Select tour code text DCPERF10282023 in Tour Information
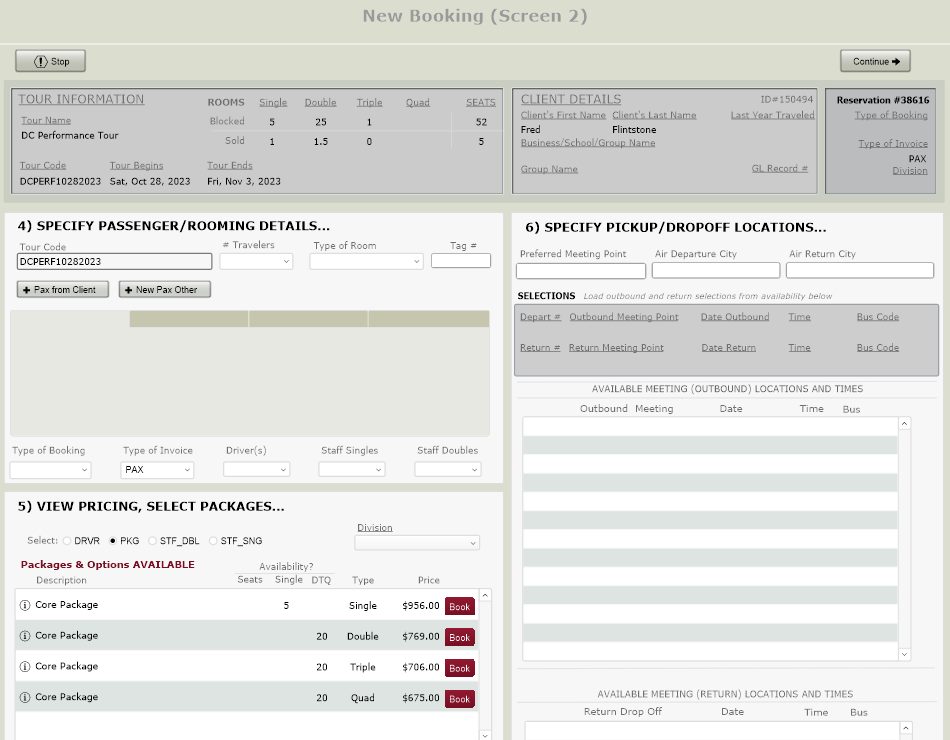 point(61,181)
